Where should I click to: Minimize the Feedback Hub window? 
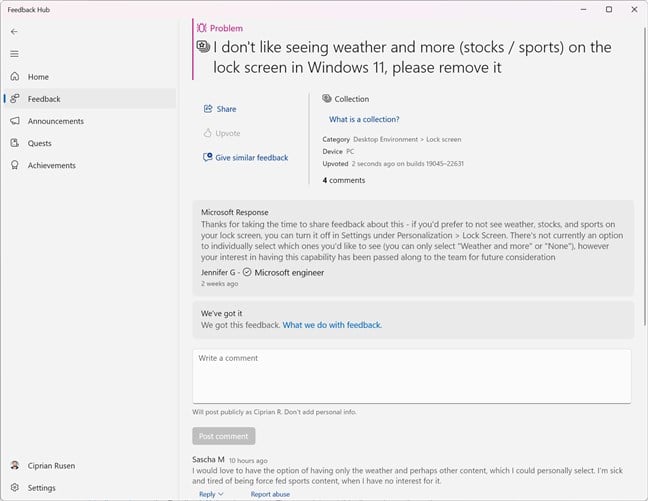(x=584, y=9)
